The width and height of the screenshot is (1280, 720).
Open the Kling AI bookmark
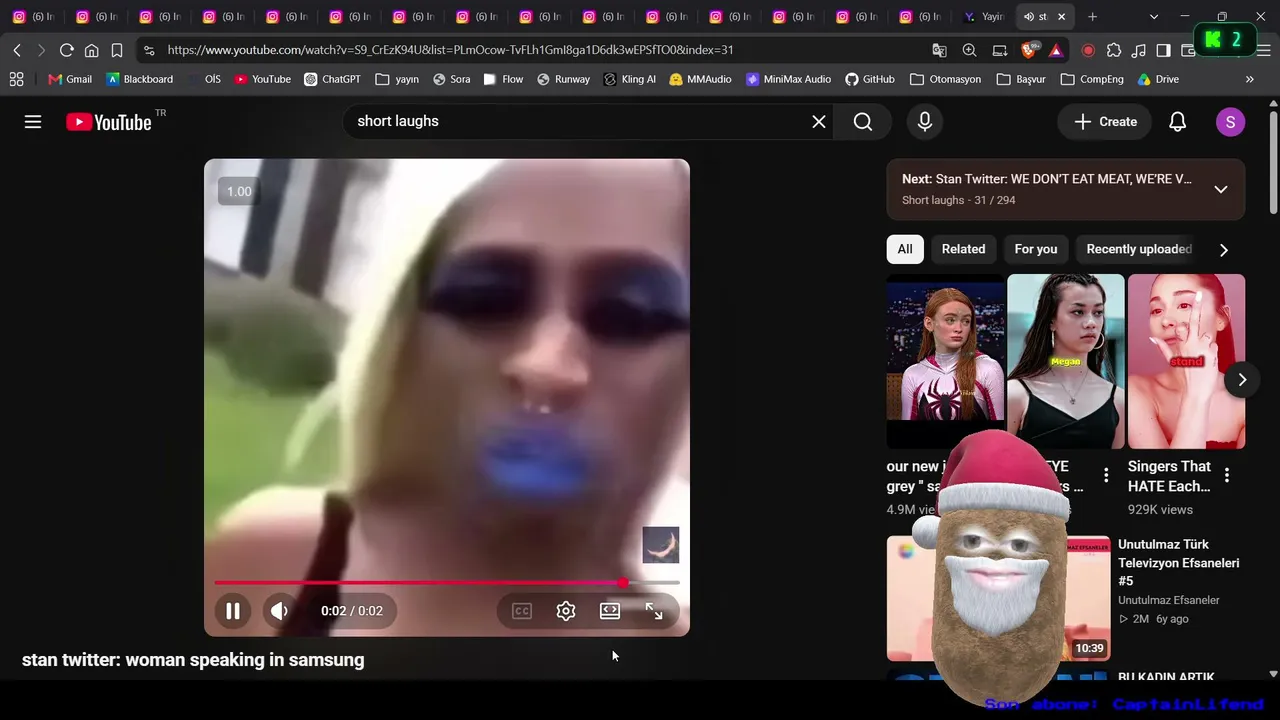coord(629,79)
